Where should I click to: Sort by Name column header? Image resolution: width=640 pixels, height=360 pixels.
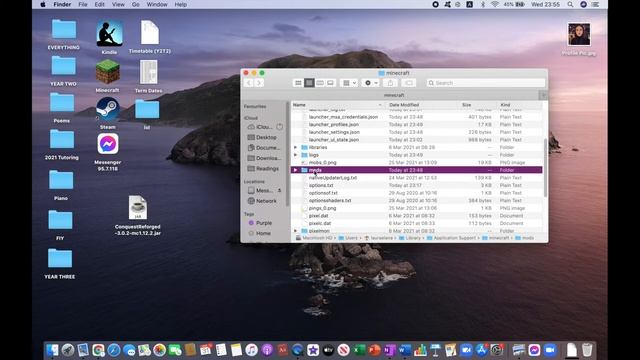point(338,105)
